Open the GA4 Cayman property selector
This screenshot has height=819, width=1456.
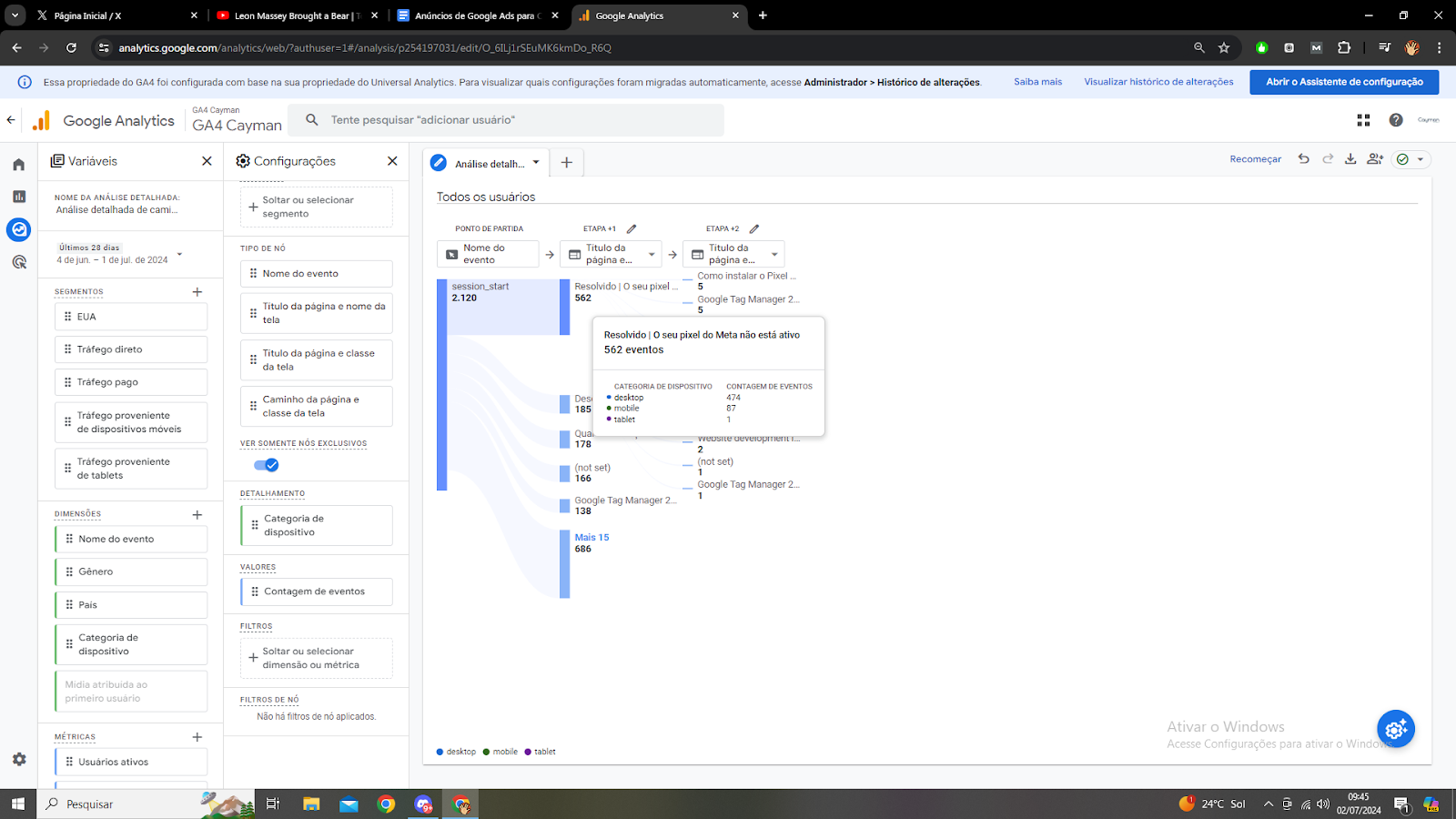click(x=237, y=120)
